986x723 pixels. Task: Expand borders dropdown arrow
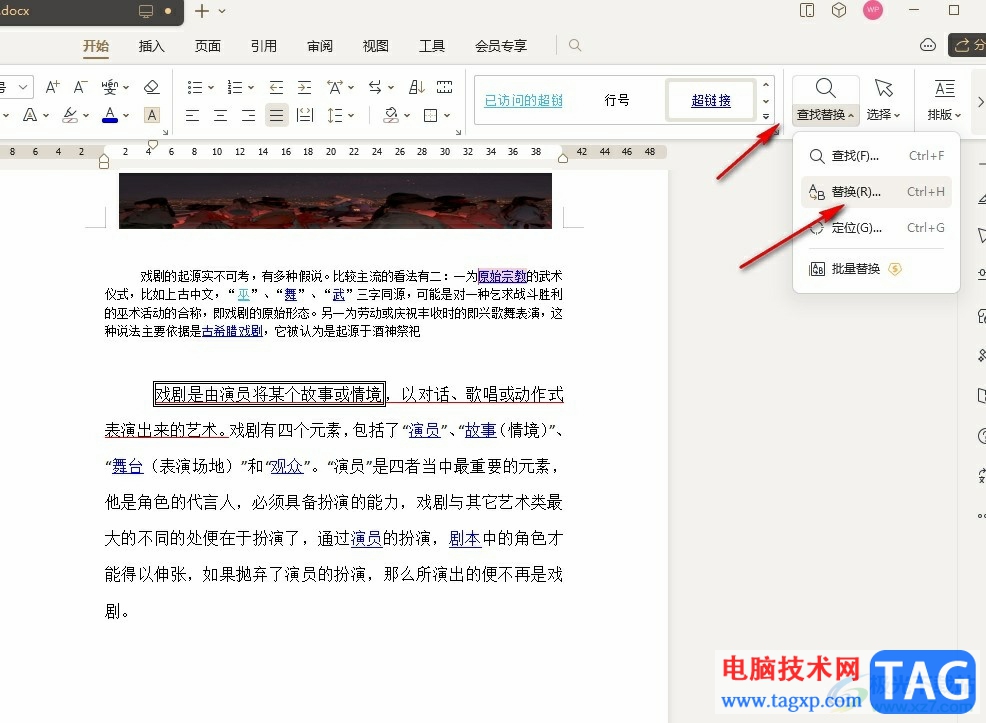(x=447, y=116)
